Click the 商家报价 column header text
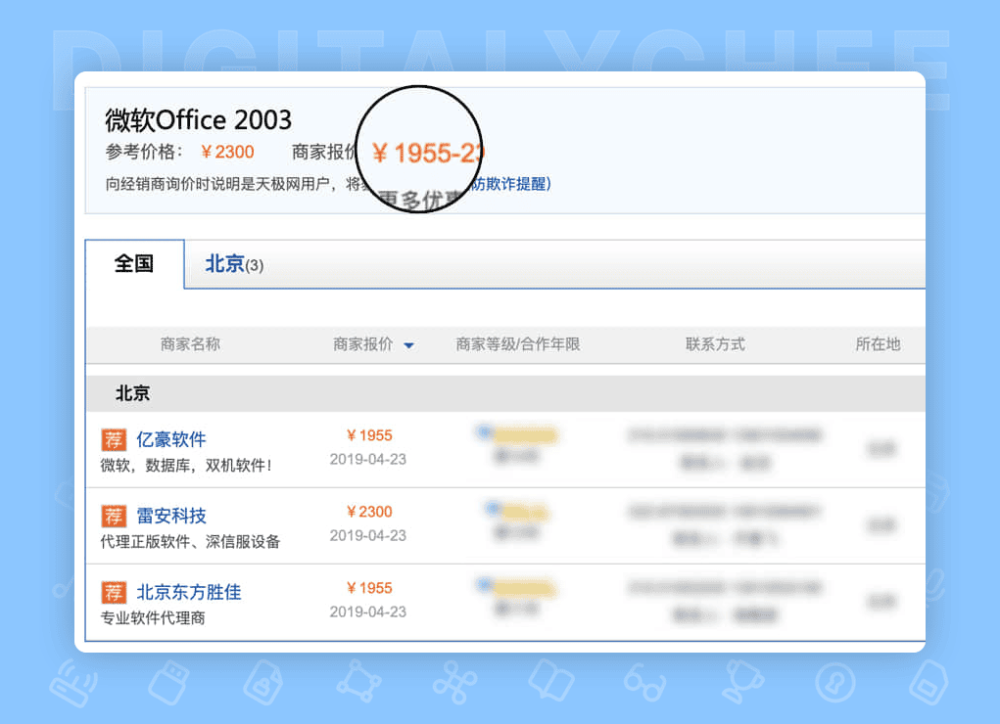 (363, 344)
